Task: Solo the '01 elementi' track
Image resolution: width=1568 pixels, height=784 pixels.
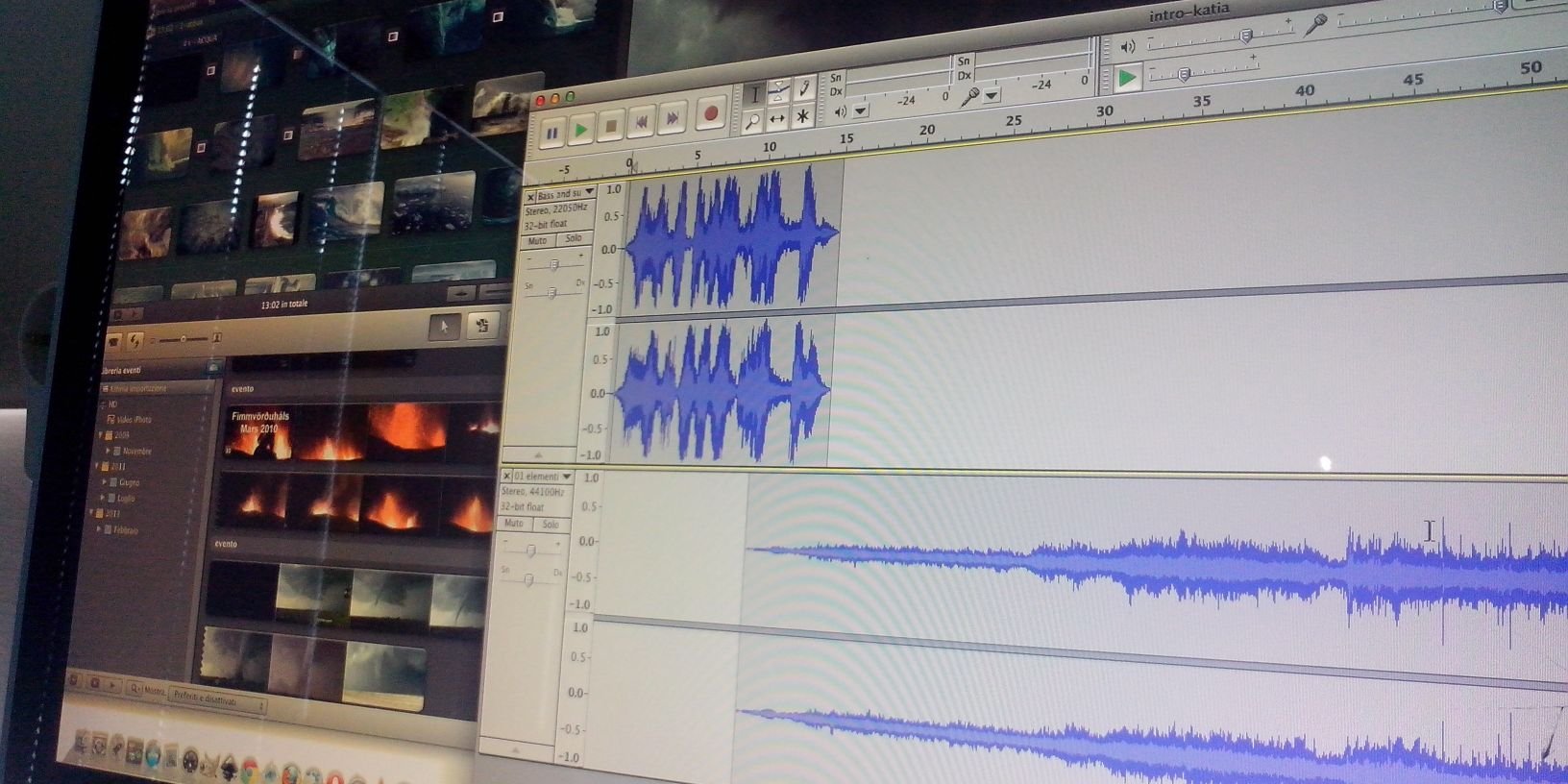Action: coord(550,525)
